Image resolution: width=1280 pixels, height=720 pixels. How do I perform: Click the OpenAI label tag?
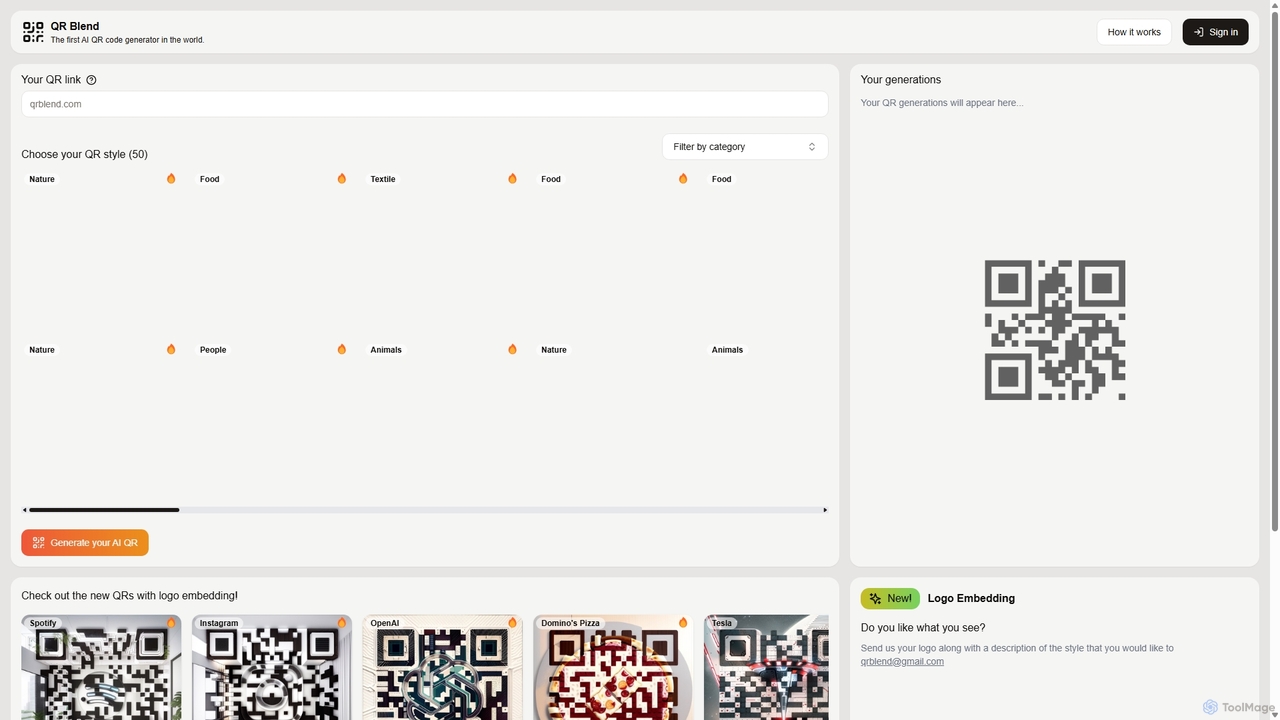click(385, 623)
